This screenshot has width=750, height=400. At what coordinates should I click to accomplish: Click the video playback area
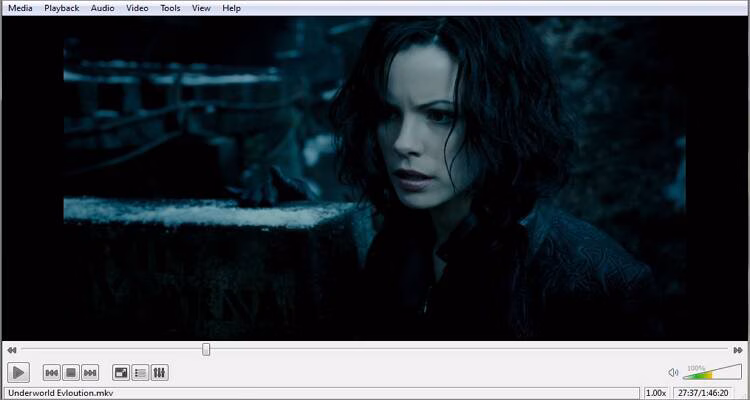[375, 178]
